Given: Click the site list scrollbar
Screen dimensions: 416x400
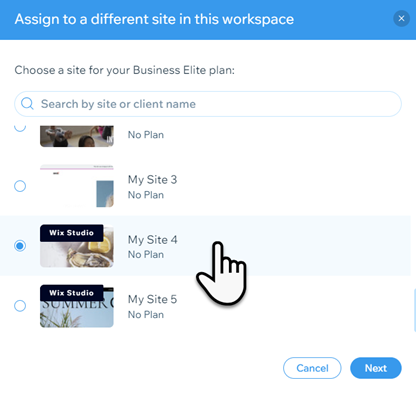Looking at the screenshot, I should coord(414,310).
